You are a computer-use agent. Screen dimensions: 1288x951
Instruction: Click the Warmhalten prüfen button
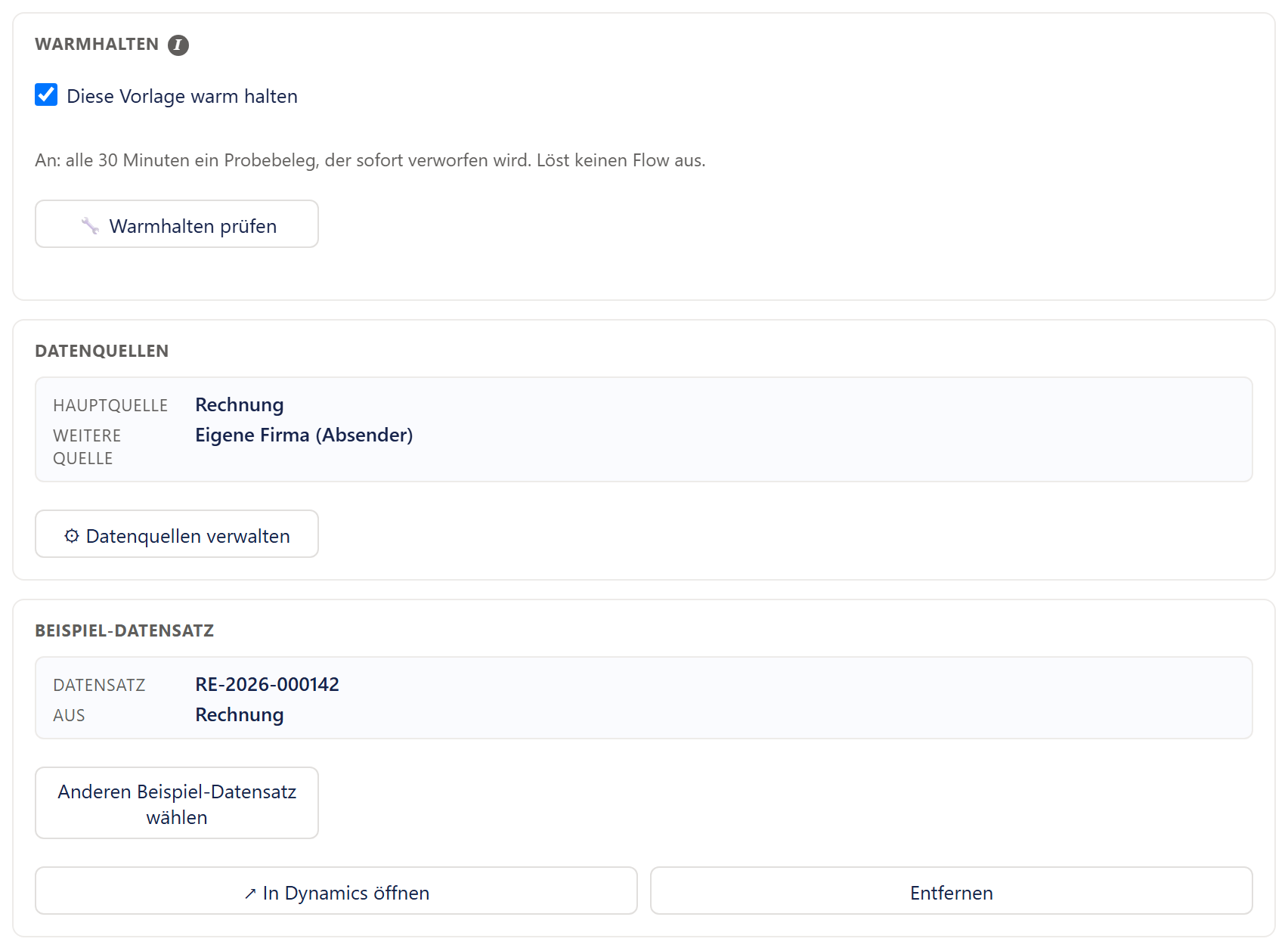click(177, 224)
